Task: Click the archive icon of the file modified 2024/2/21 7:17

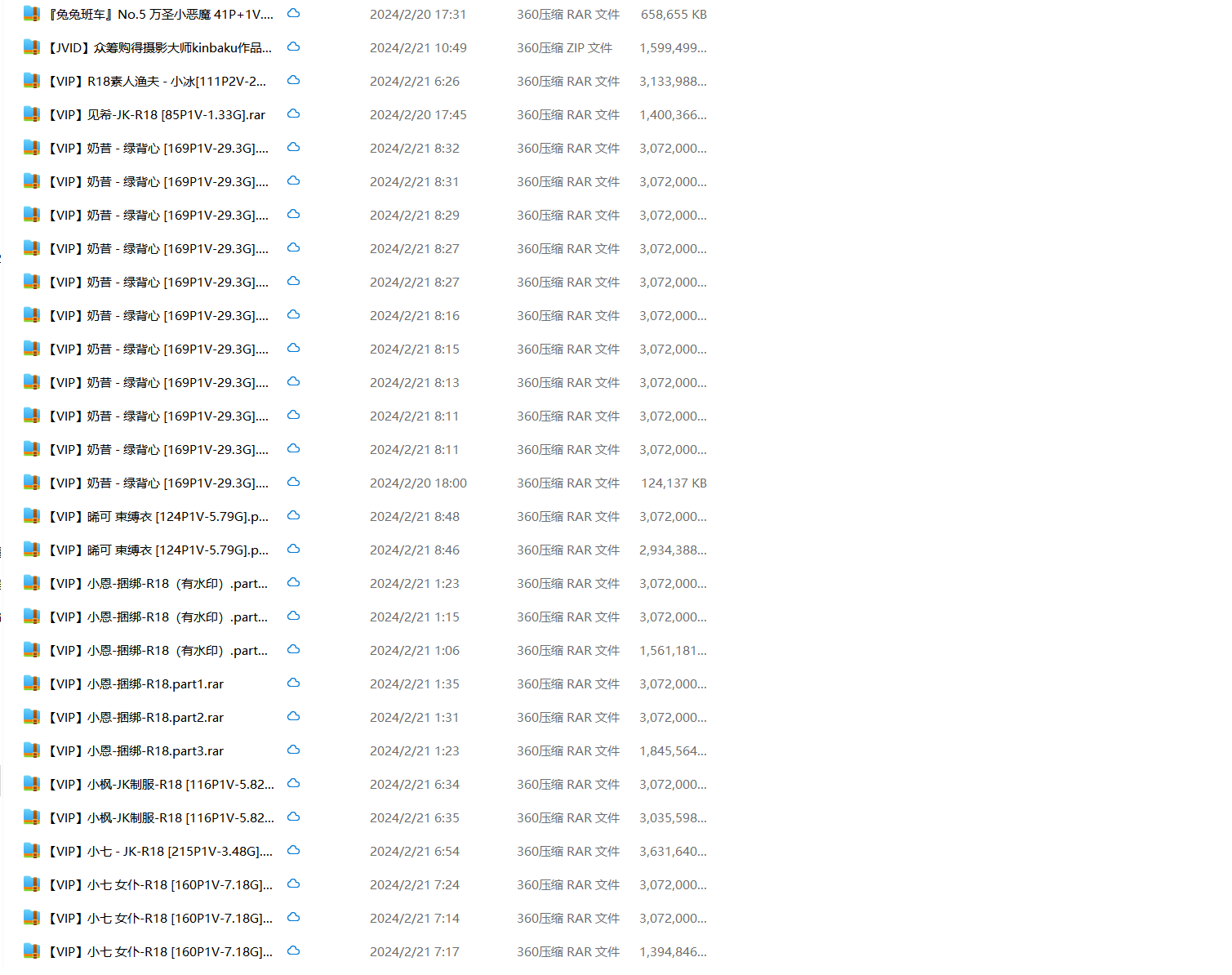Action: tap(32, 951)
